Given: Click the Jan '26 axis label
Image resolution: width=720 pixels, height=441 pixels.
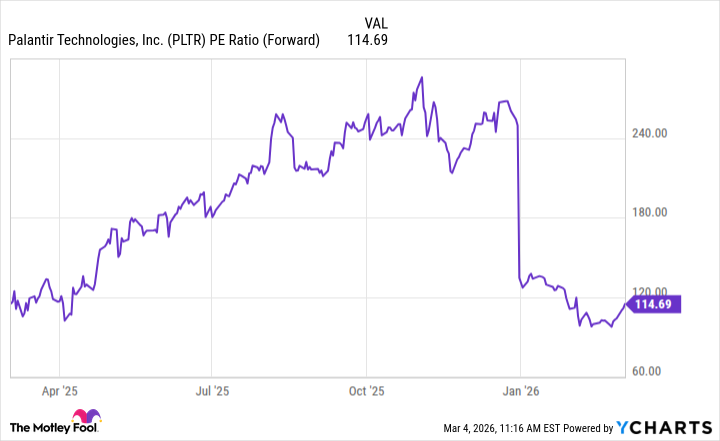Looking at the screenshot, I should point(520,390).
